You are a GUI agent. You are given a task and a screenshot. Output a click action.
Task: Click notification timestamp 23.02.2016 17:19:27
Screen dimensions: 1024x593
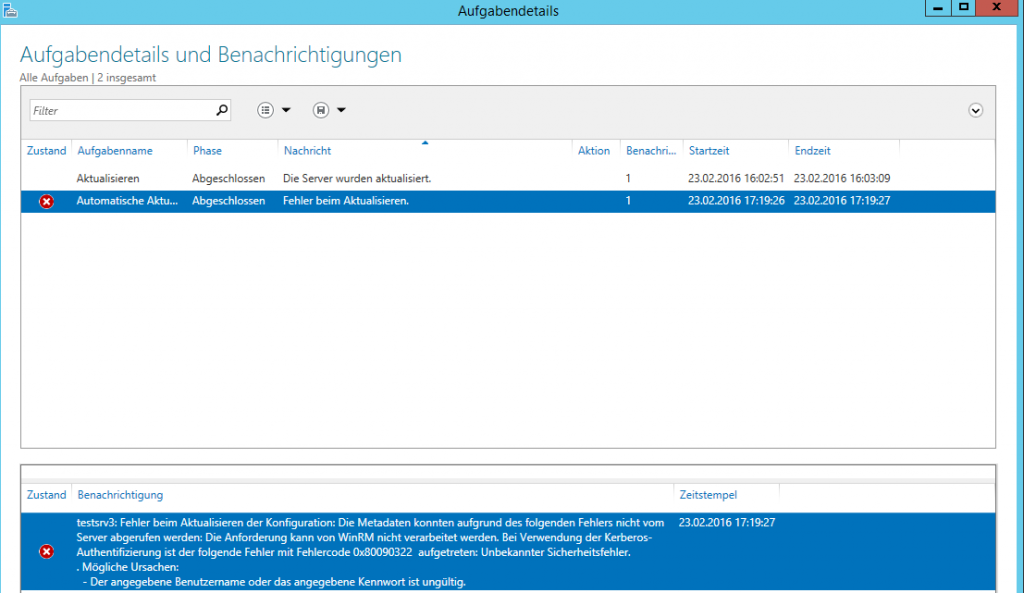tap(727, 522)
